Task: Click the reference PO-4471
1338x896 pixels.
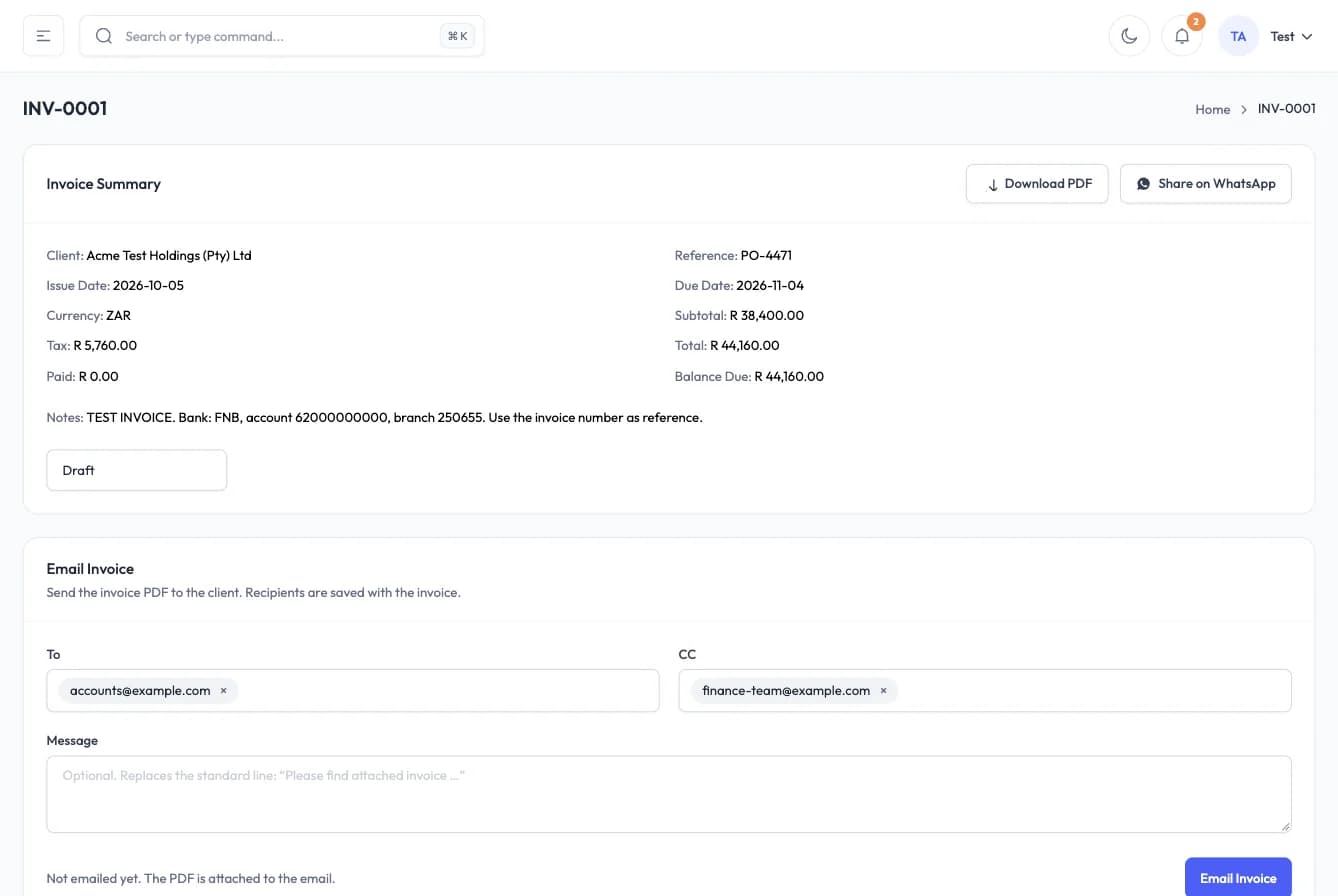Action: (766, 256)
